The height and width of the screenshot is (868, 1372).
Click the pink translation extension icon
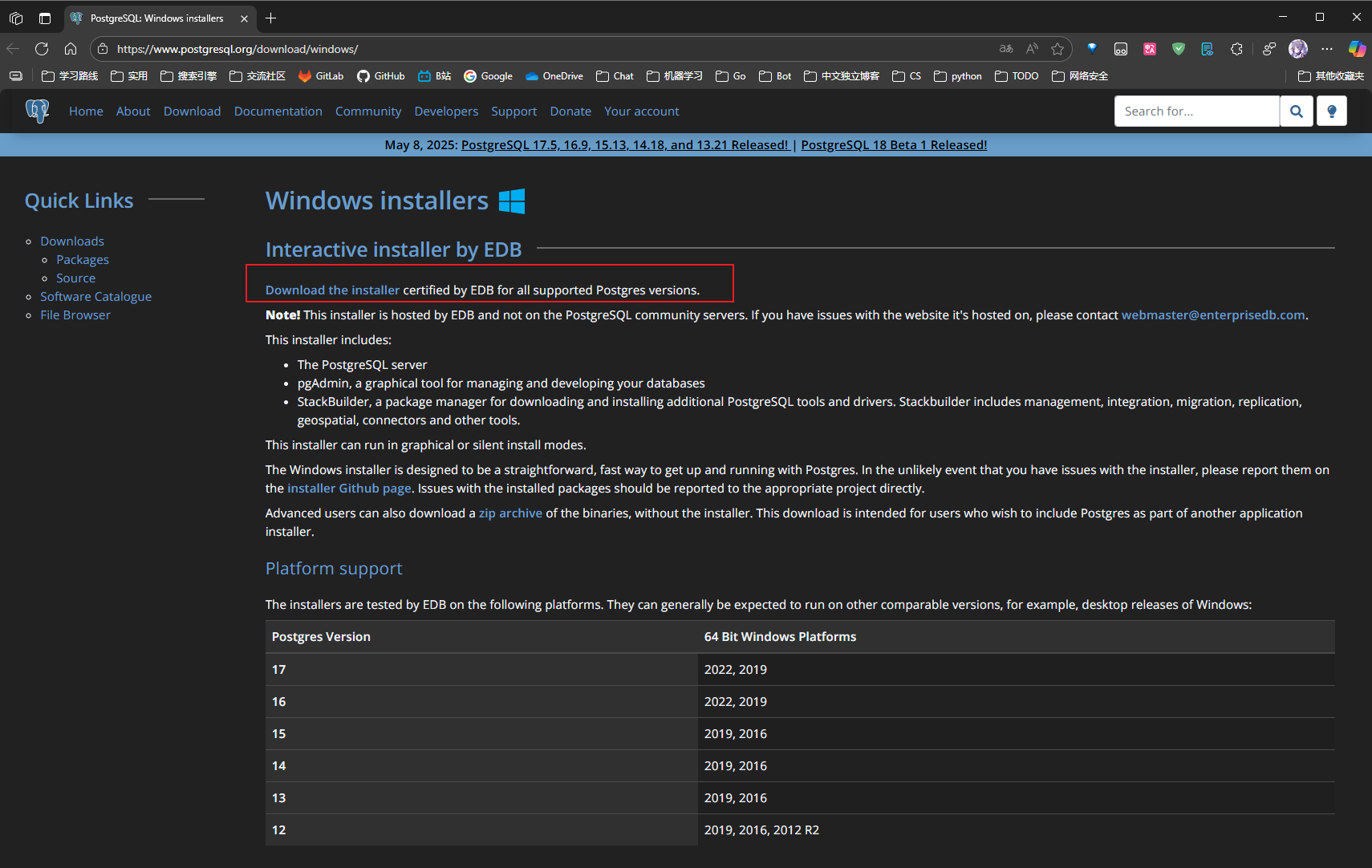tap(1150, 49)
